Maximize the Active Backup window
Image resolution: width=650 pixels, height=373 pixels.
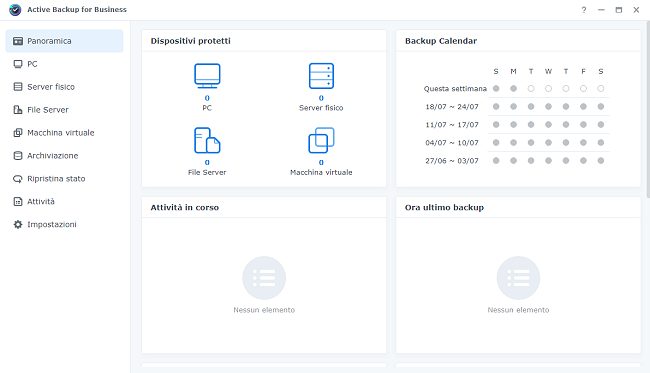click(x=618, y=10)
